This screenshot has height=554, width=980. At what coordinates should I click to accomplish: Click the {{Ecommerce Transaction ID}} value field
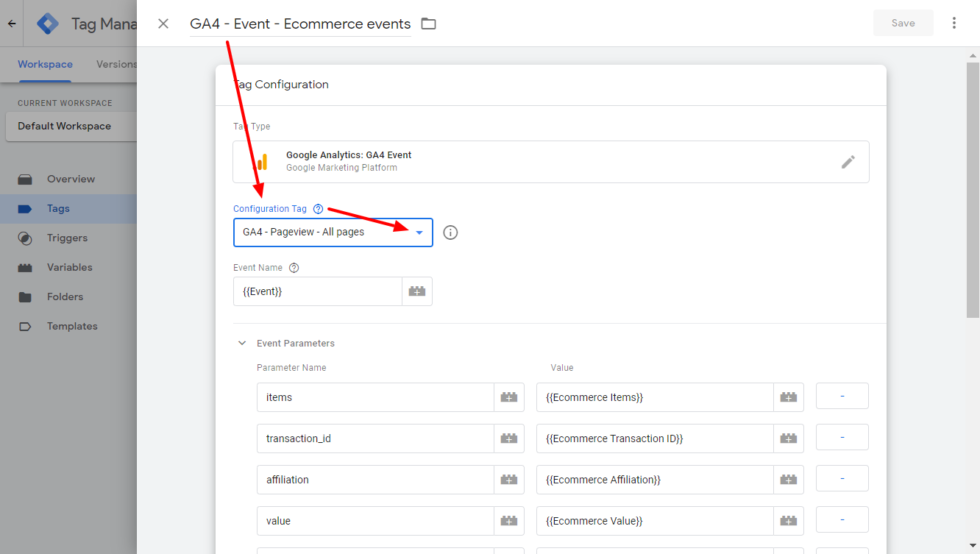[654, 439]
